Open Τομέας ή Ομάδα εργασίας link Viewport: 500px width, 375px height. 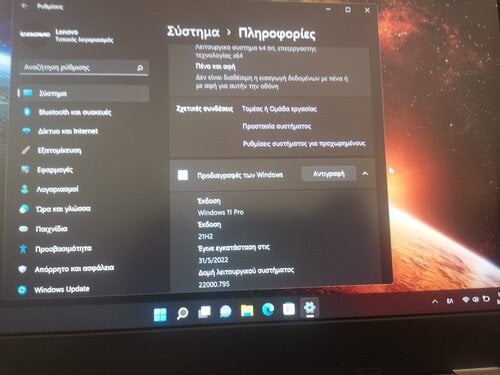click(x=279, y=109)
